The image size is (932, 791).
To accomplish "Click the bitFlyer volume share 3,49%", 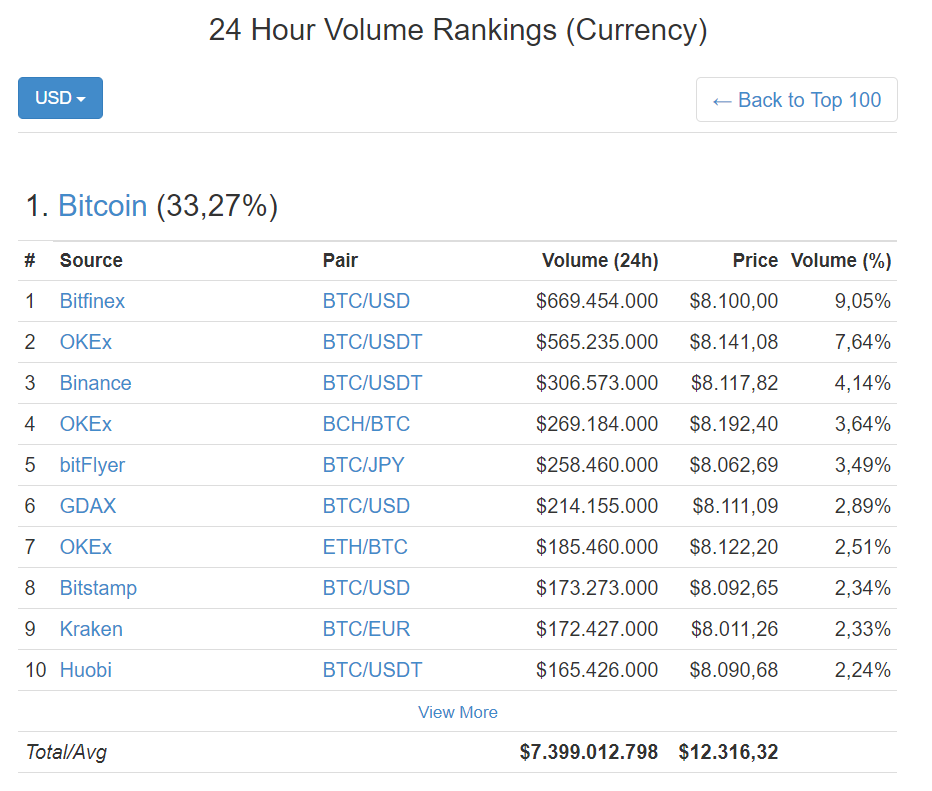I will pos(862,465).
